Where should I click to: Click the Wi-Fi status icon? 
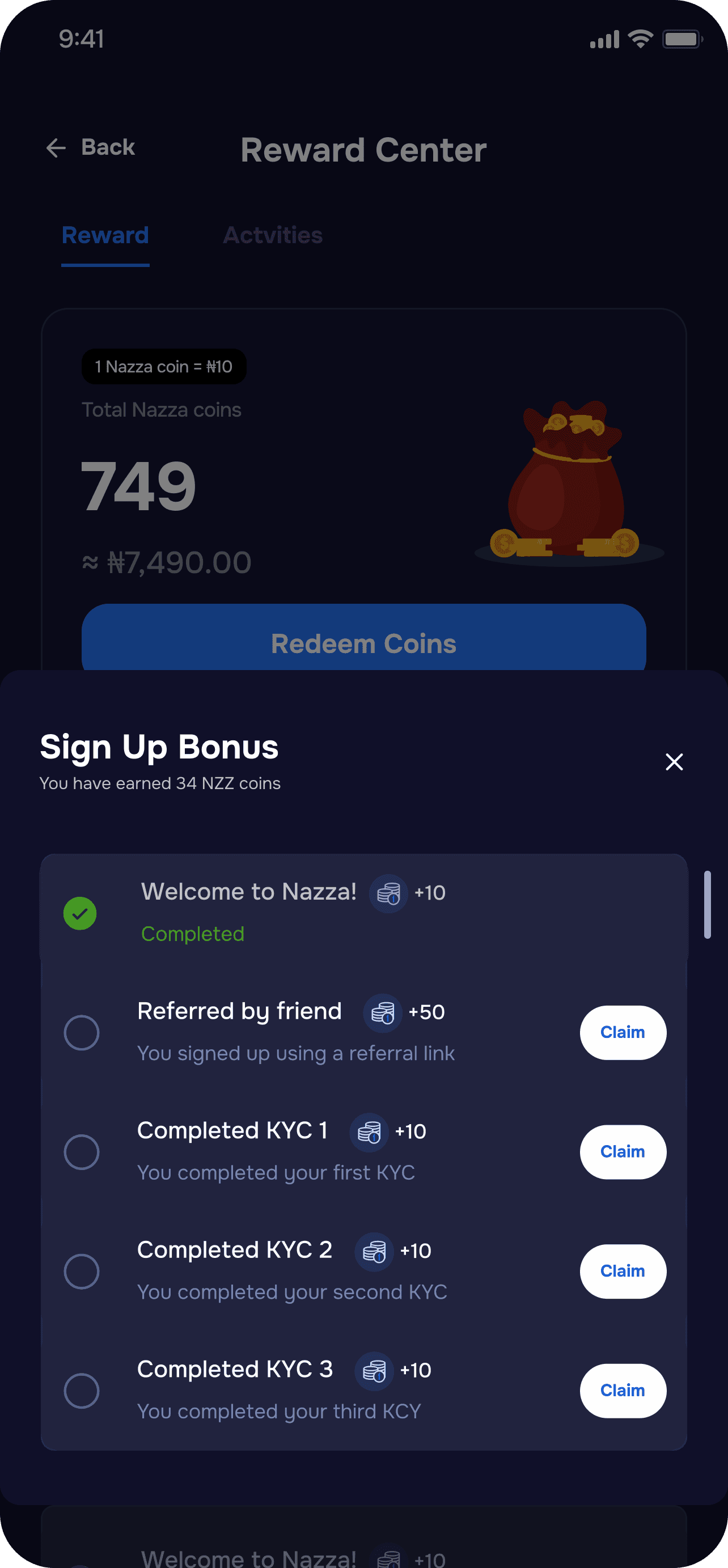[x=640, y=39]
